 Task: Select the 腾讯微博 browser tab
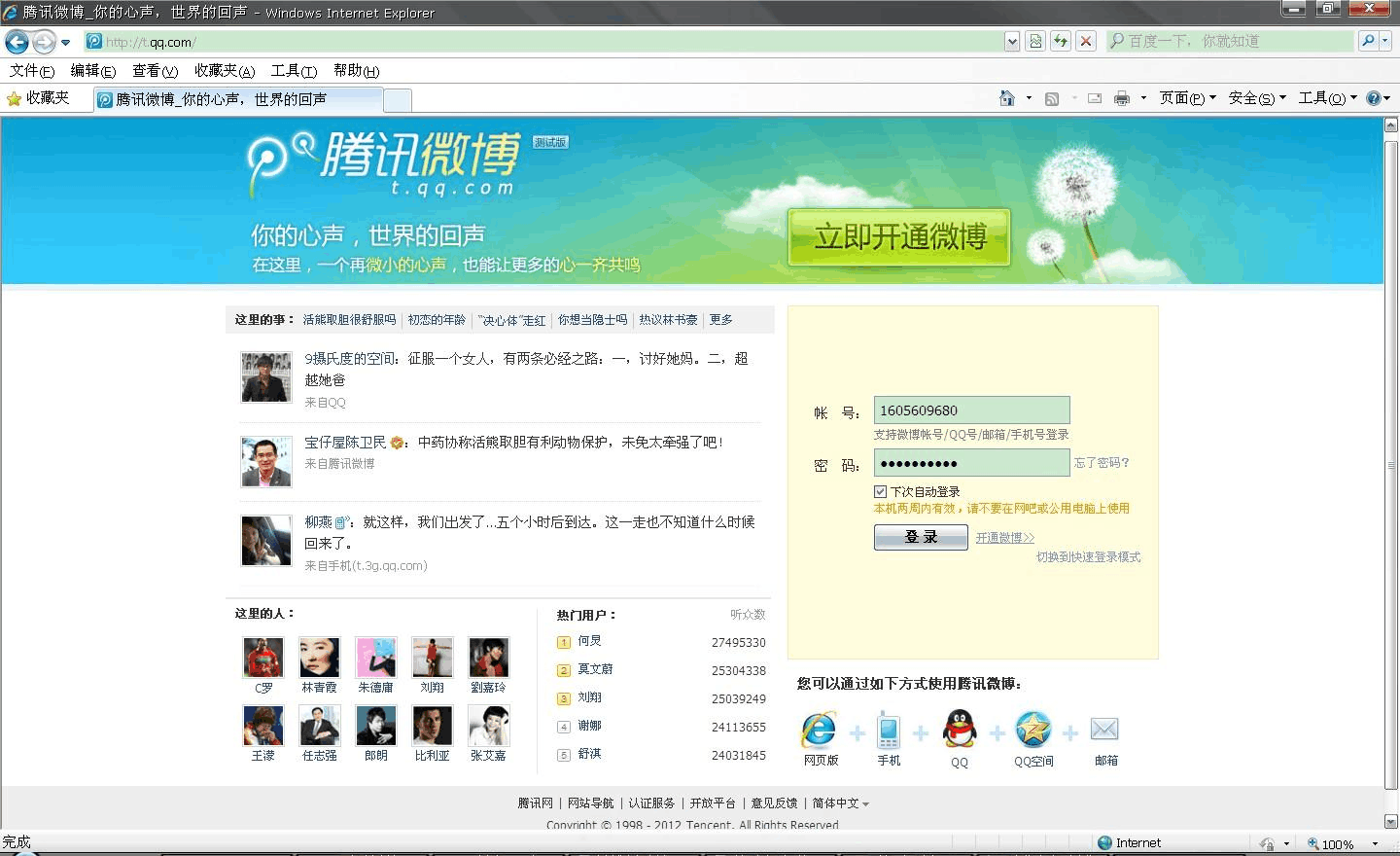[x=238, y=99]
